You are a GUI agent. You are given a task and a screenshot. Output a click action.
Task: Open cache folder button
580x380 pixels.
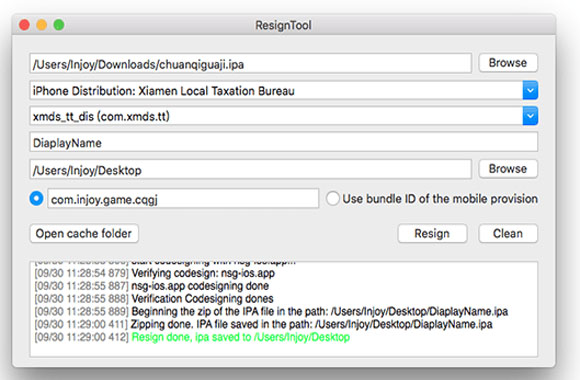(x=84, y=233)
